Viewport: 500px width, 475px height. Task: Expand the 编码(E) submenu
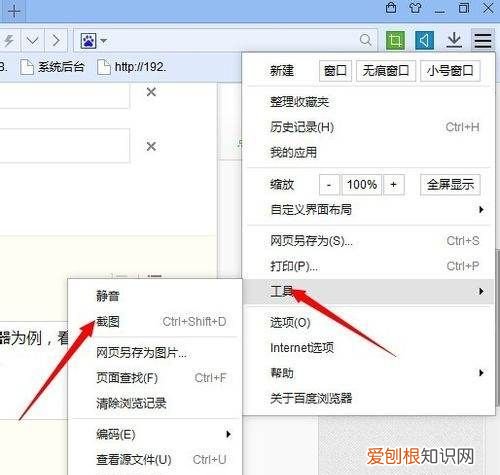(155, 434)
